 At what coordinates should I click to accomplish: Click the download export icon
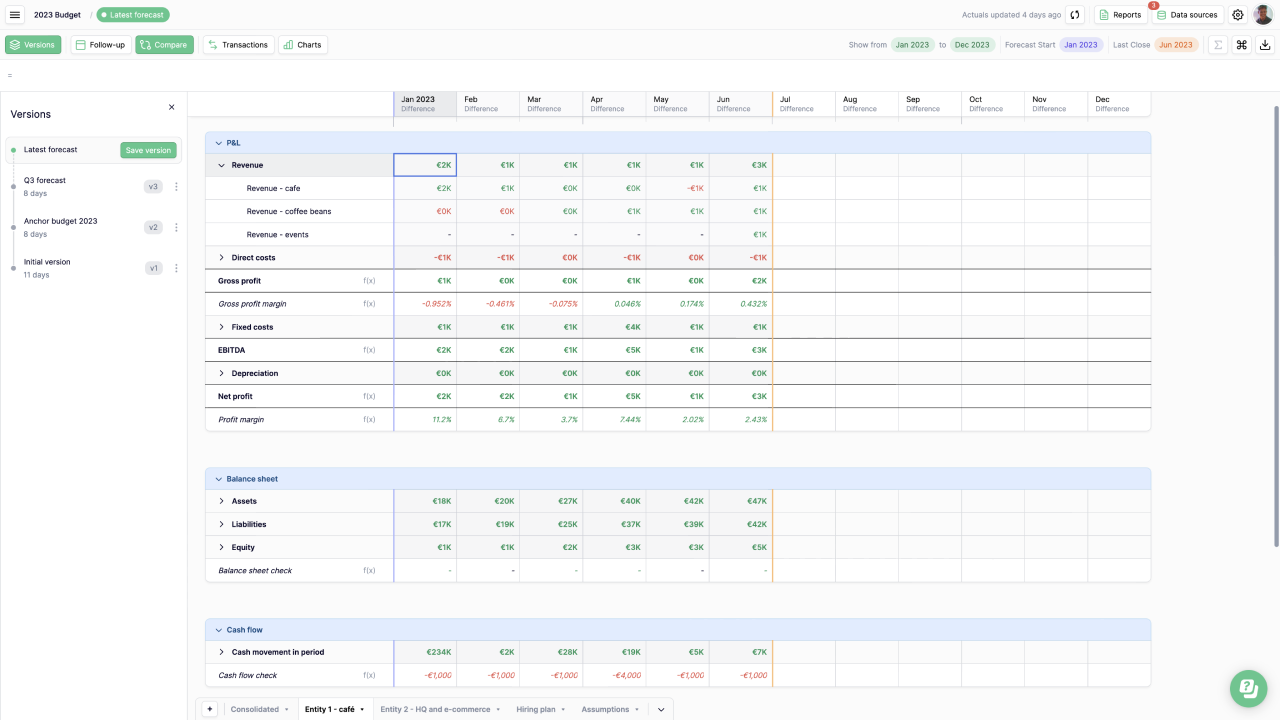tap(1265, 45)
